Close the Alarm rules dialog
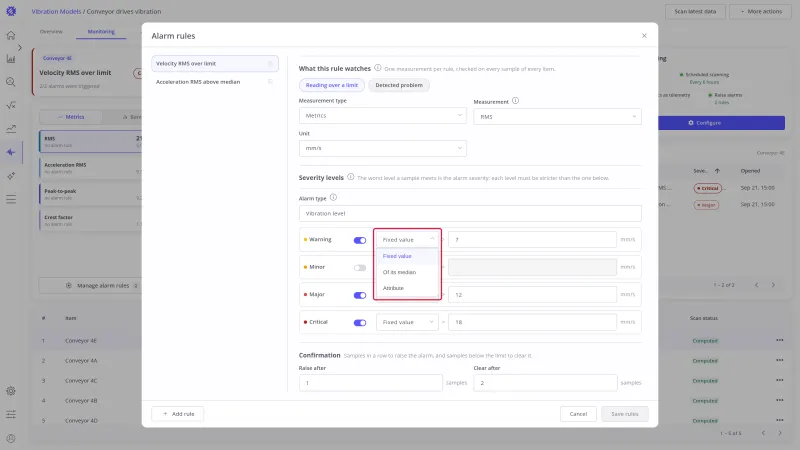 [644, 36]
